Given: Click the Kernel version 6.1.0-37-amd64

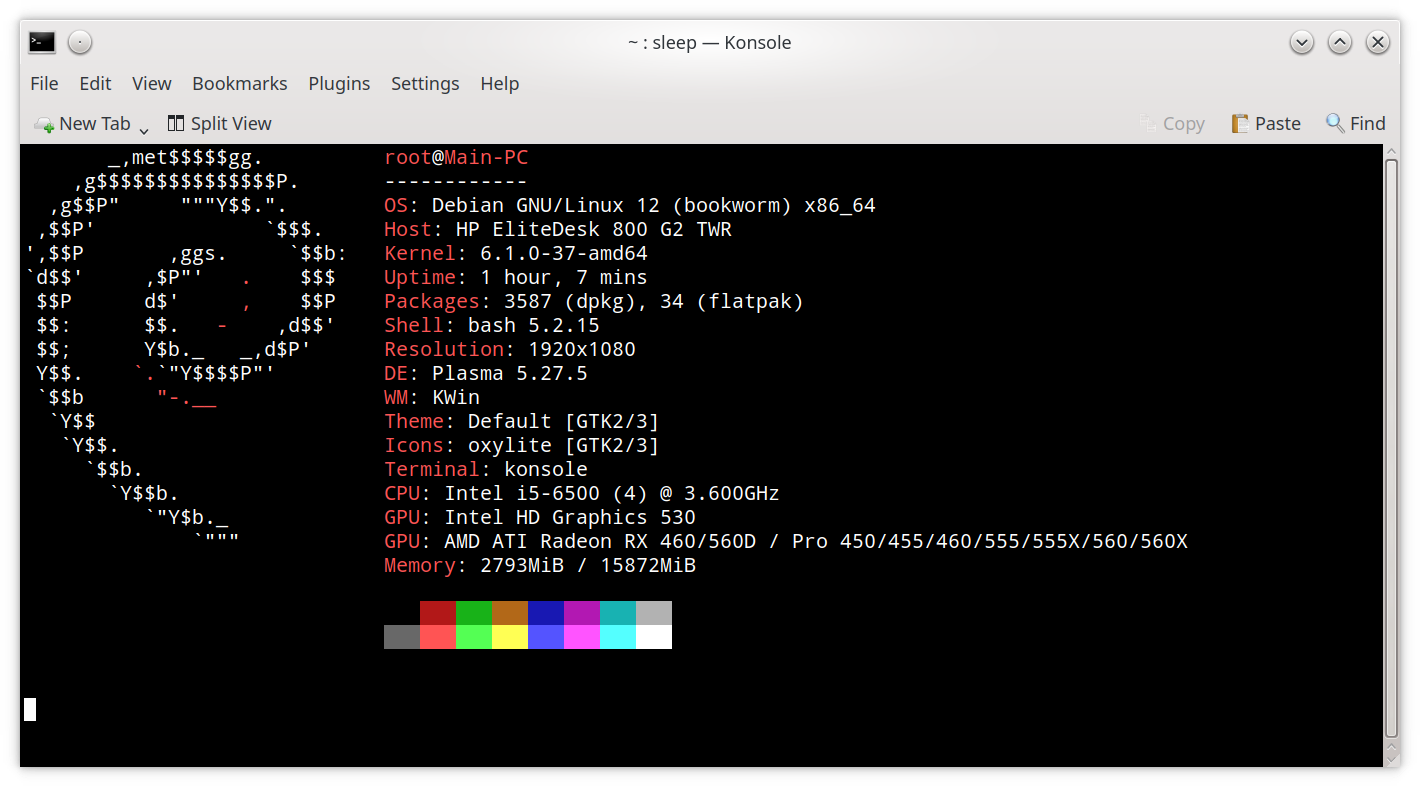Looking at the screenshot, I should tap(564, 253).
